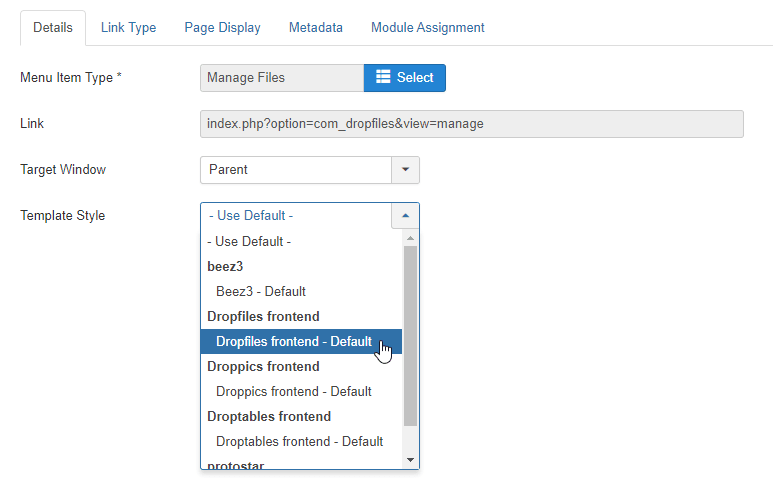Click the Select menu item type button
The height and width of the screenshot is (487, 773).
[404, 78]
